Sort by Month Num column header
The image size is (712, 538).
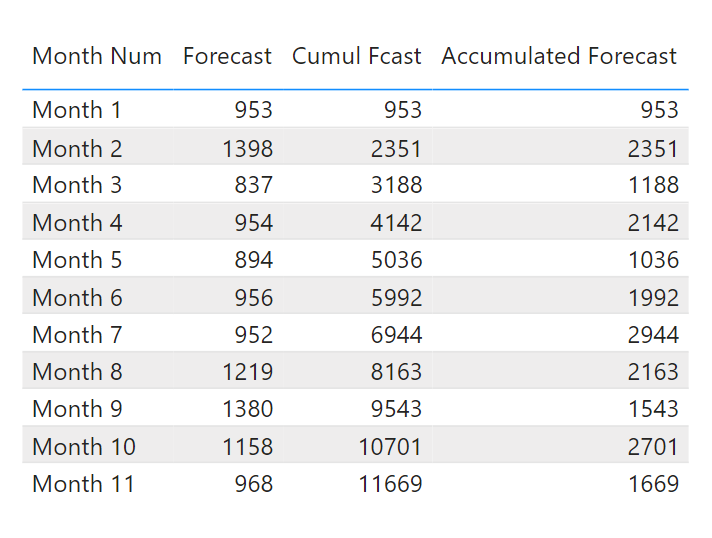pyautogui.click(x=97, y=57)
